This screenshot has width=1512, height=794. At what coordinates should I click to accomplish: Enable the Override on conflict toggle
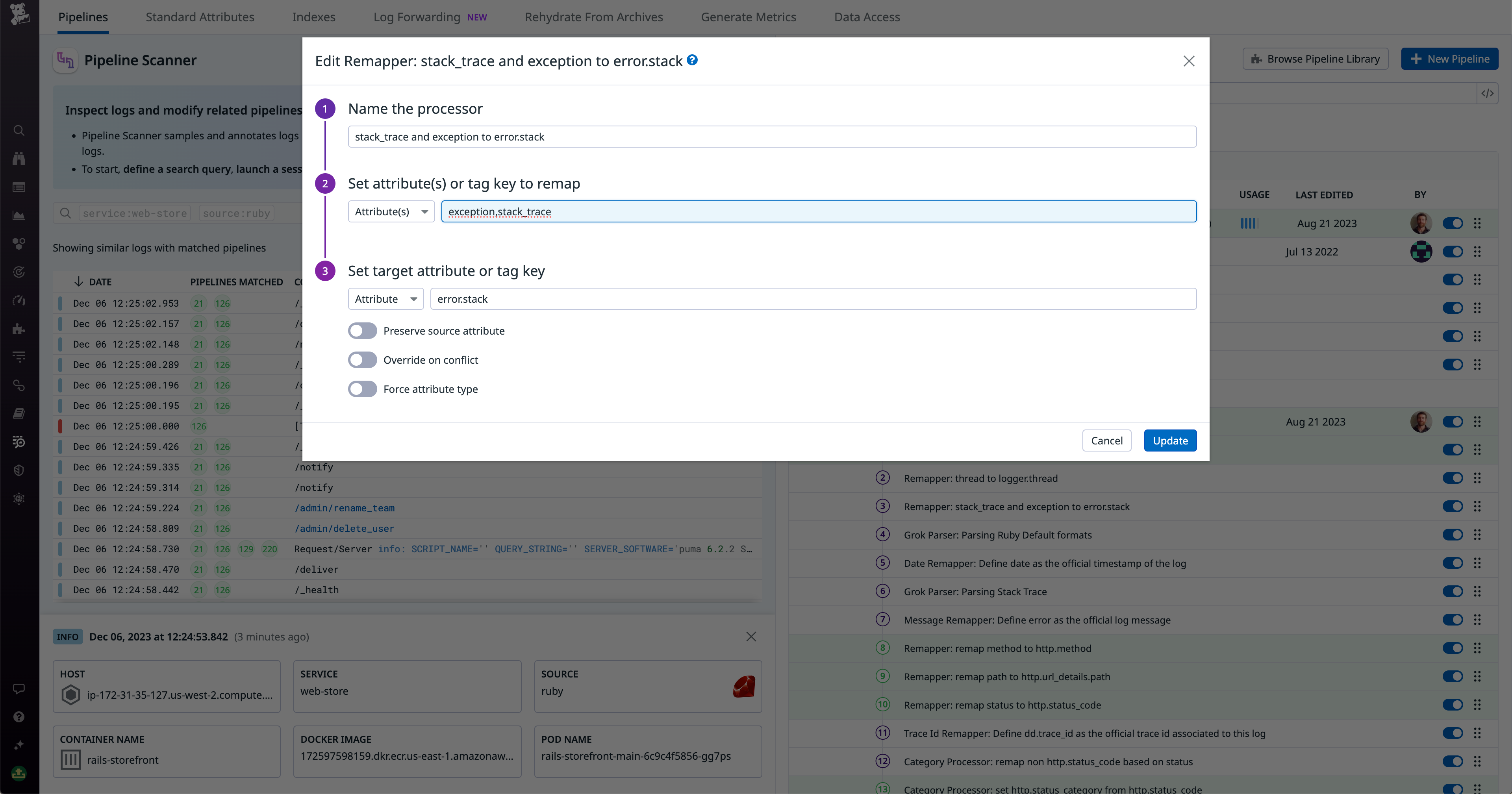[x=362, y=360]
